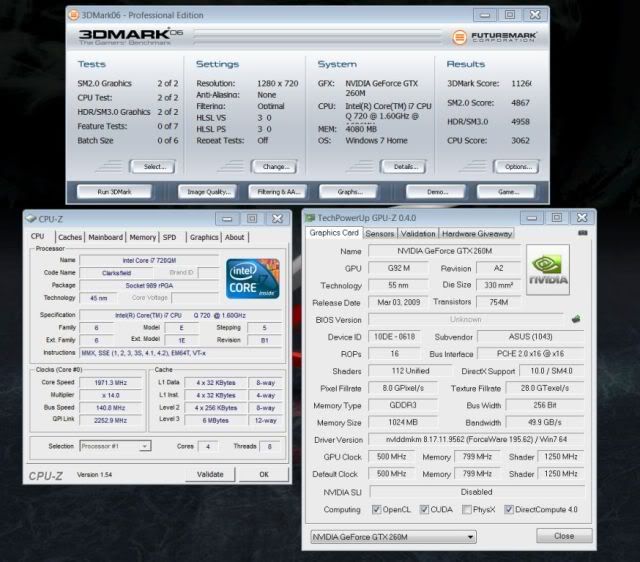Image resolution: width=640 pixels, height=562 pixels.
Task: Click the Demo... button
Action: (436, 191)
